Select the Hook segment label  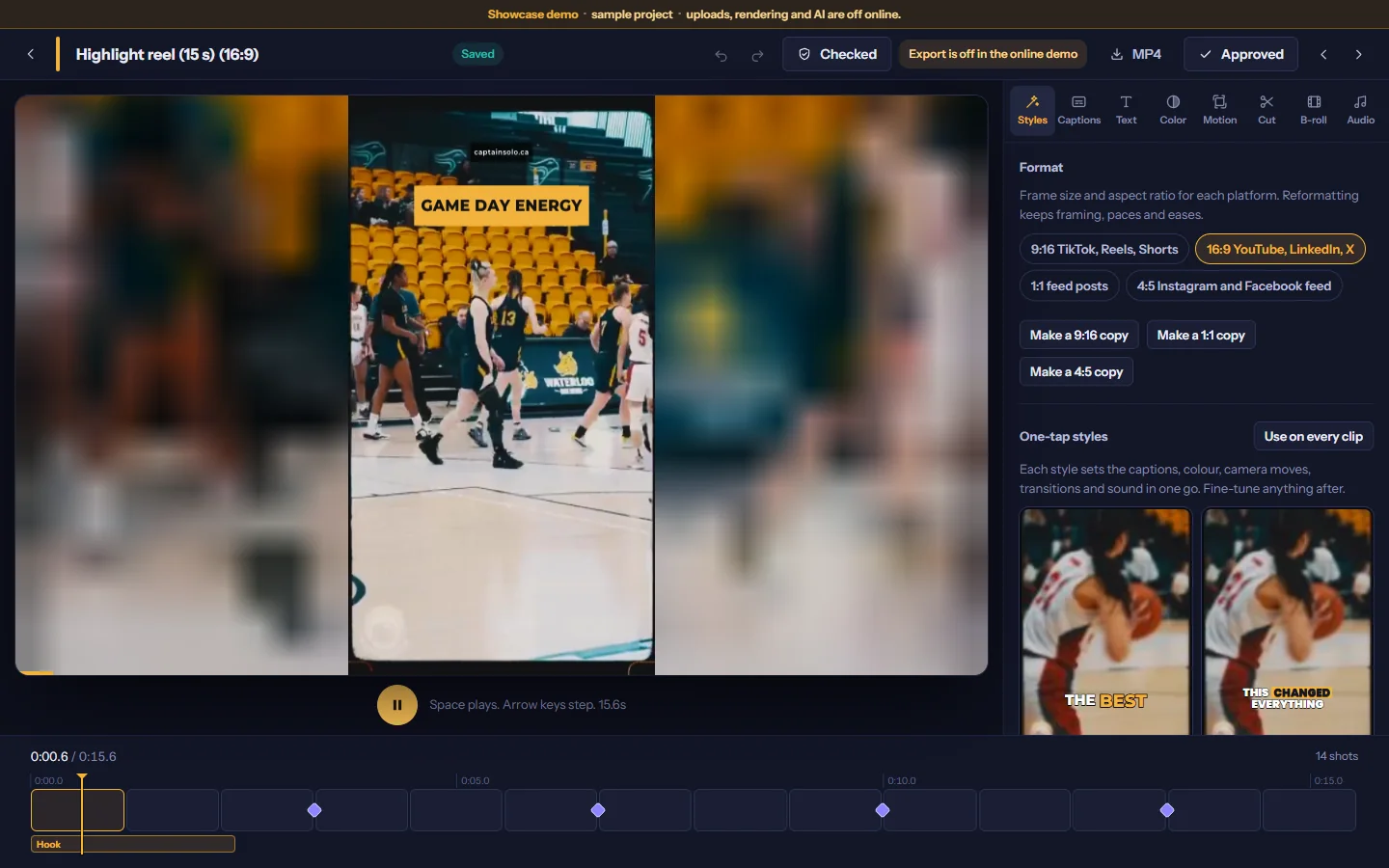tap(133, 844)
